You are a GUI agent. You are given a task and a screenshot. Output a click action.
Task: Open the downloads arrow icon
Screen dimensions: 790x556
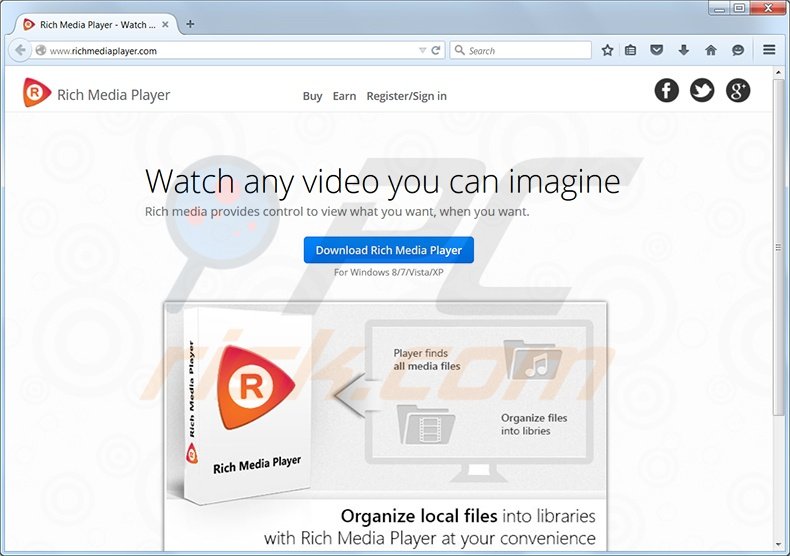pyautogui.click(x=684, y=50)
